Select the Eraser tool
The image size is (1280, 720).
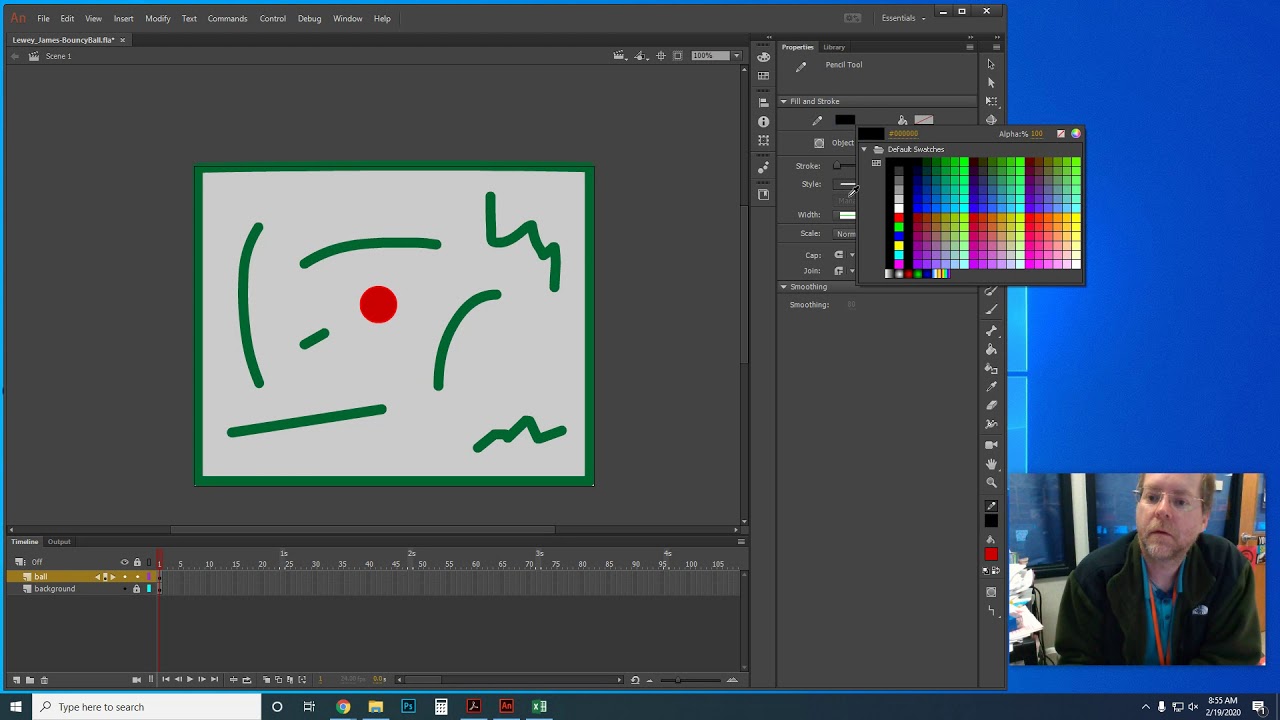[991, 405]
